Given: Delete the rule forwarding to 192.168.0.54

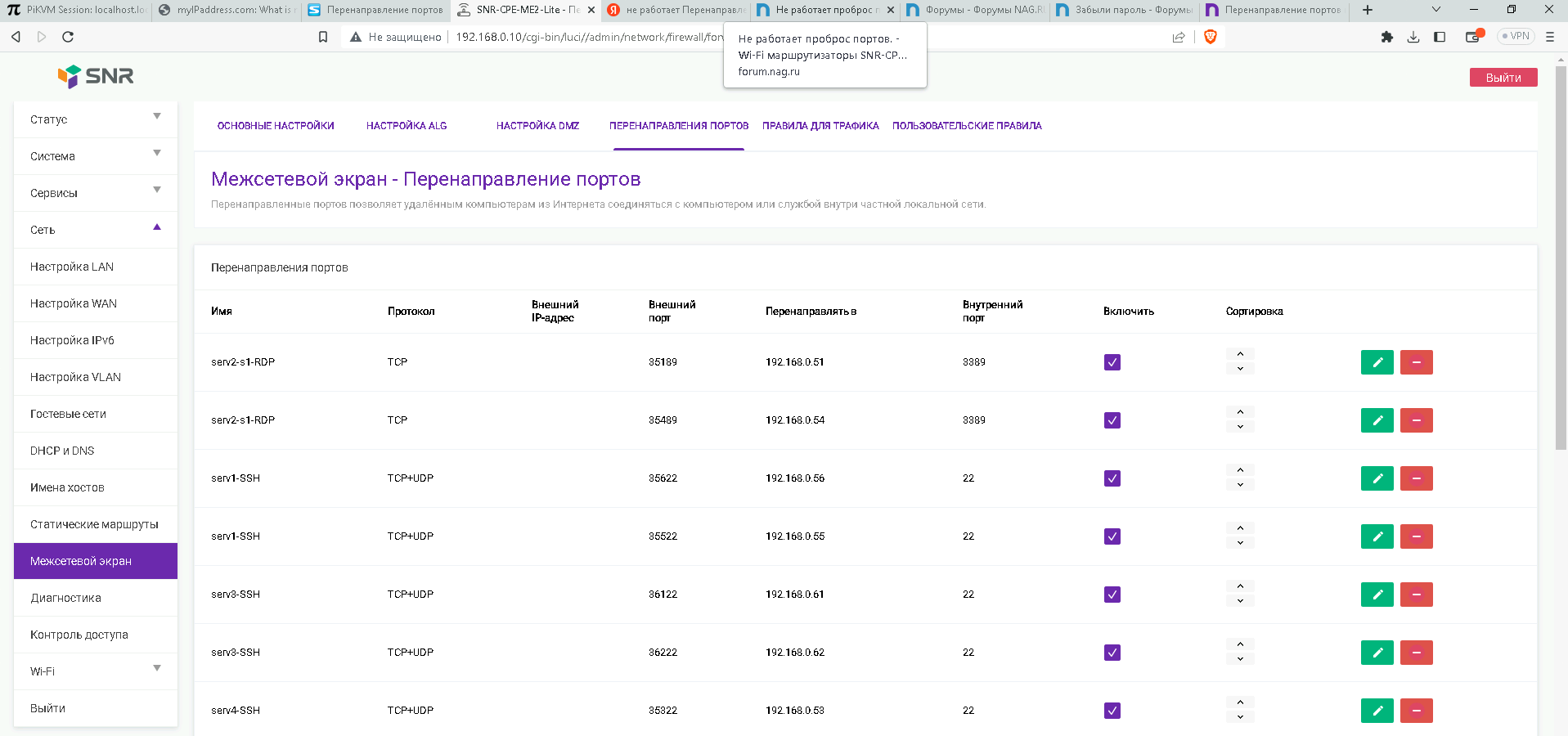Looking at the screenshot, I should (x=1416, y=420).
